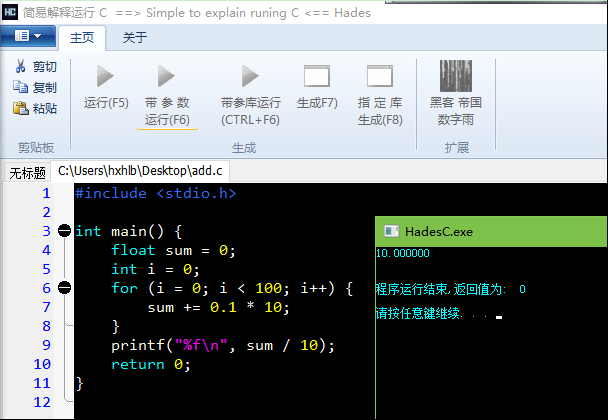Click the Build (F7) window icon
The image size is (608, 420).
317,76
